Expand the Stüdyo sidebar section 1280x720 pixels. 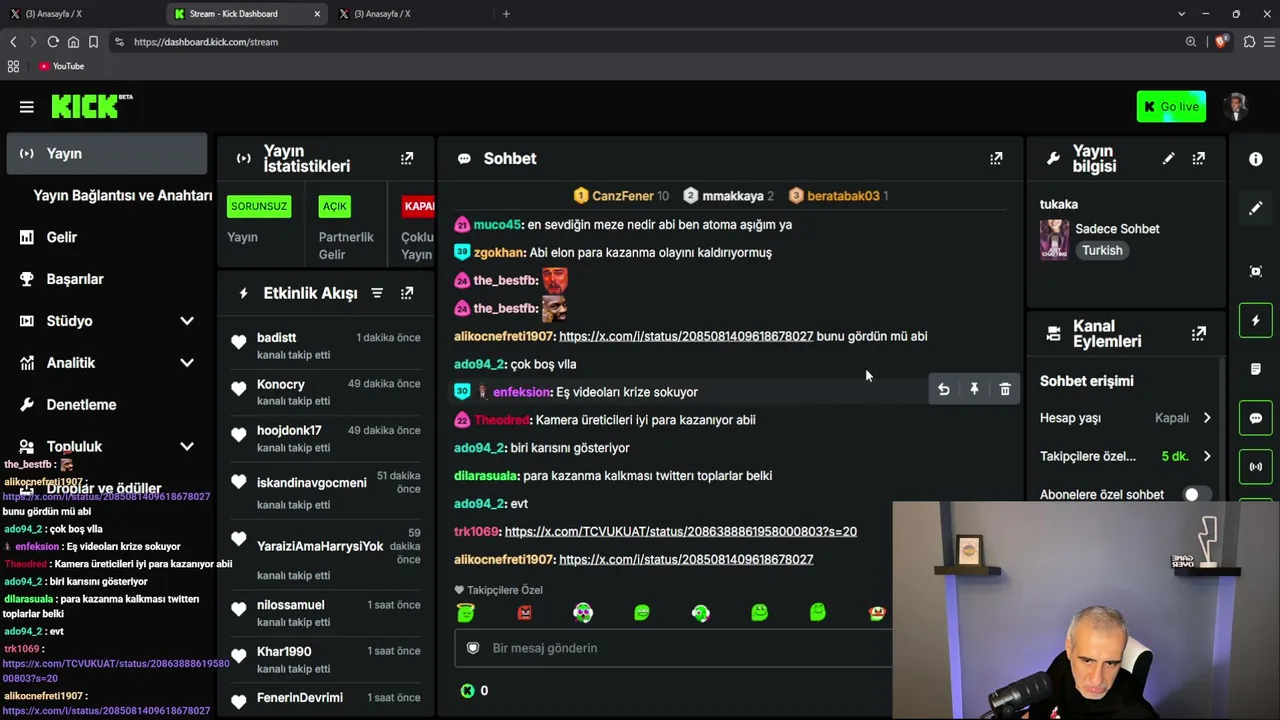[x=187, y=321]
